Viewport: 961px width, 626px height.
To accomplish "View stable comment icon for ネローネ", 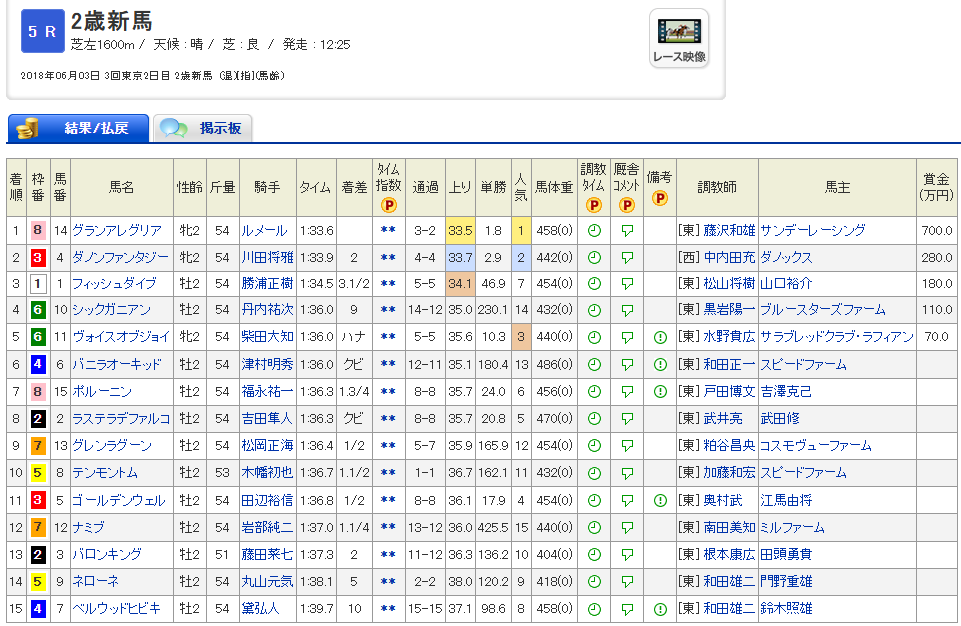I will tap(627, 581).
